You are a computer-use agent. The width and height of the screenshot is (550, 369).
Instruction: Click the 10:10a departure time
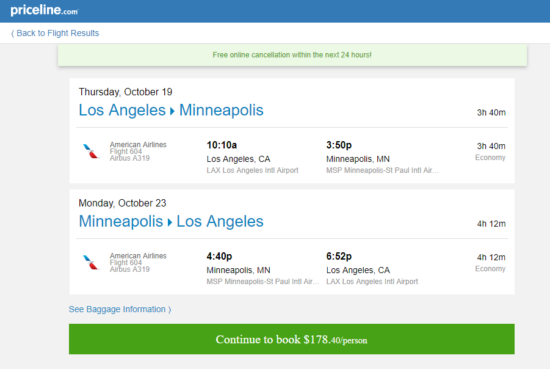tap(222, 145)
